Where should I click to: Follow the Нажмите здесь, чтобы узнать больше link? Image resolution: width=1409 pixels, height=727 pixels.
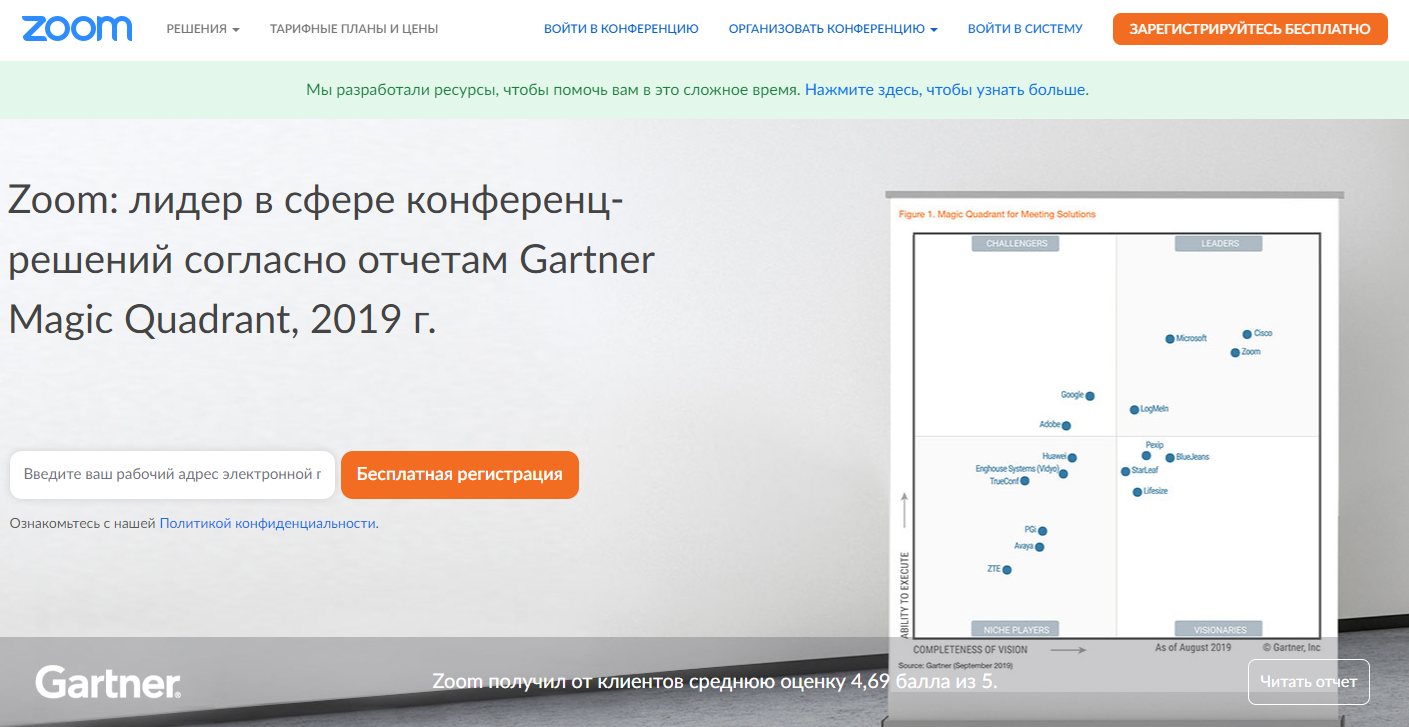click(946, 90)
